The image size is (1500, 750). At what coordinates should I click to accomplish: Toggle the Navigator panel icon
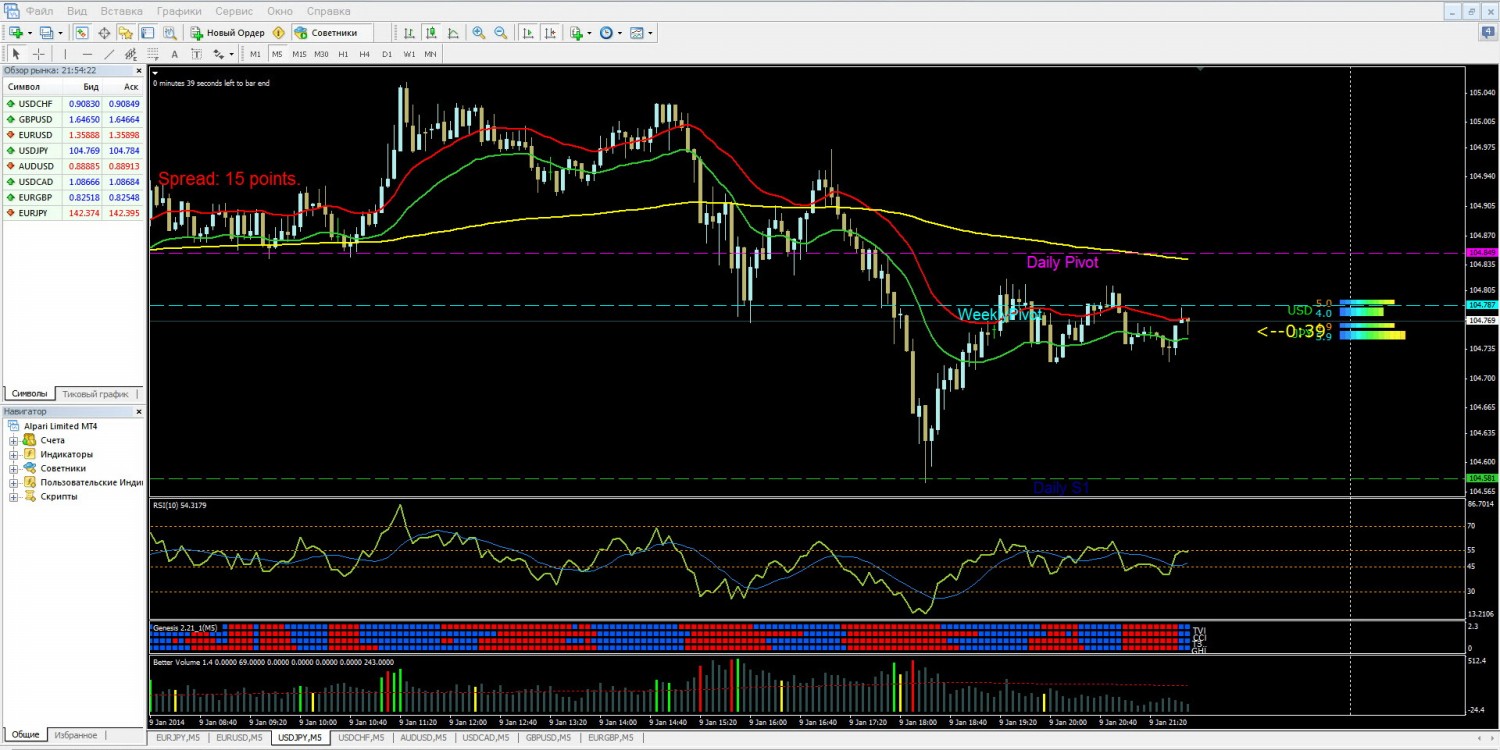126,33
